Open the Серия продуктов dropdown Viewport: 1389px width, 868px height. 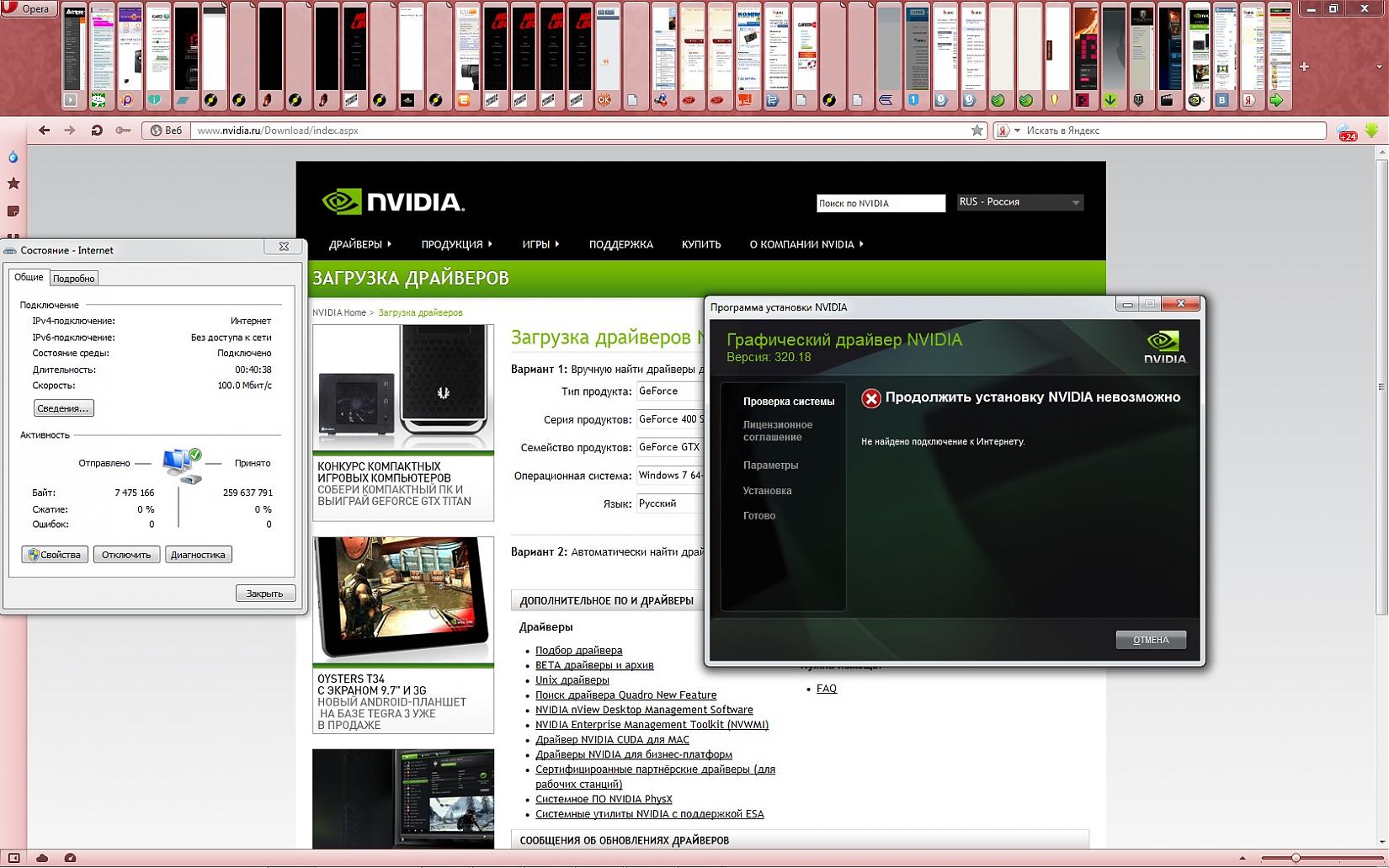point(670,419)
